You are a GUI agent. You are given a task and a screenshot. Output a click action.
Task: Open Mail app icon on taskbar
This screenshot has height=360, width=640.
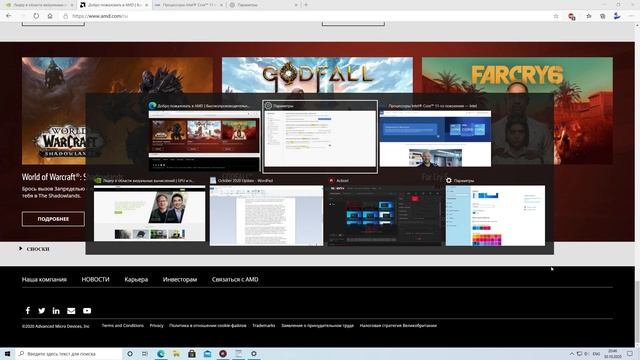(x=207, y=353)
